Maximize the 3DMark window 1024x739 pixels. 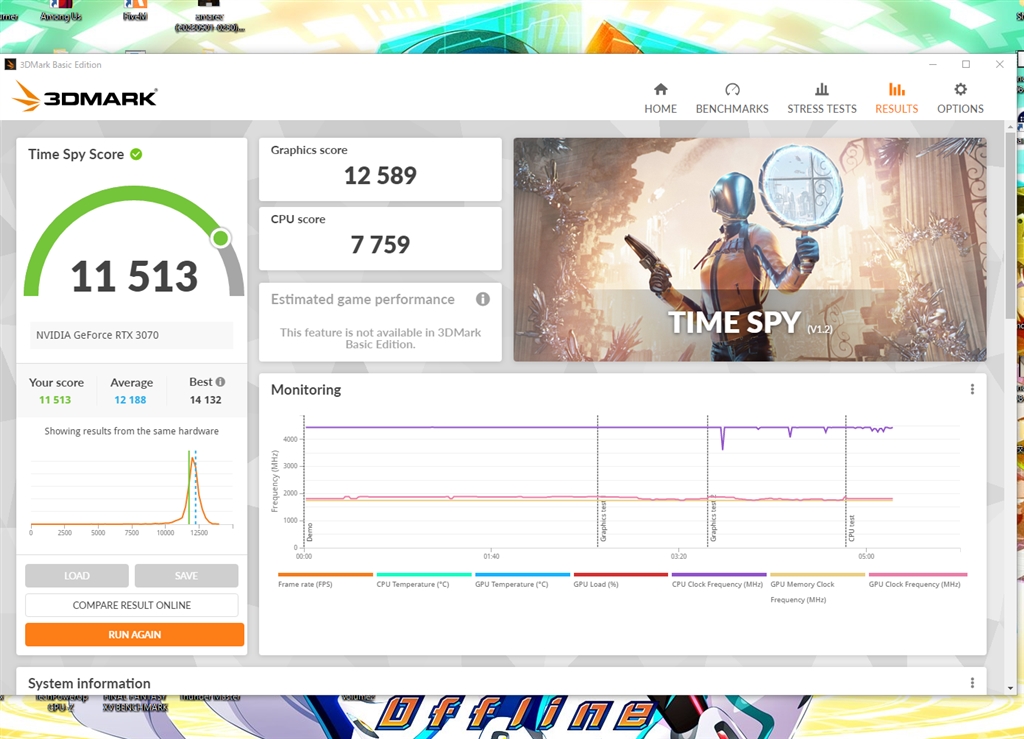(966, 64)
